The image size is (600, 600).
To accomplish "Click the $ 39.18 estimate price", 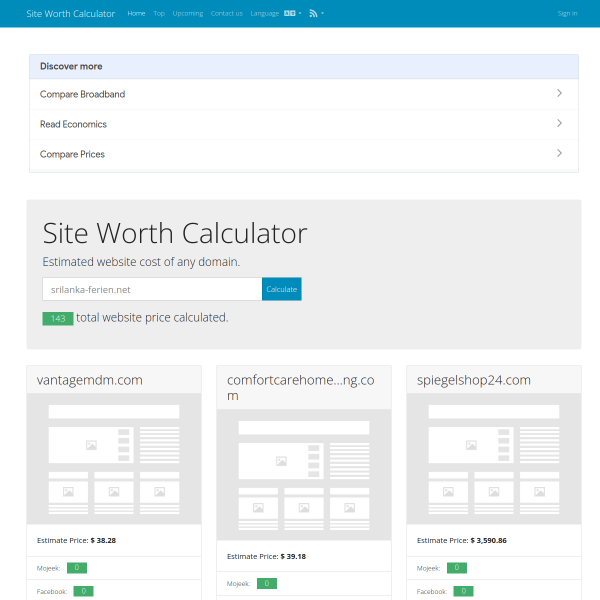I will (293, 556).
